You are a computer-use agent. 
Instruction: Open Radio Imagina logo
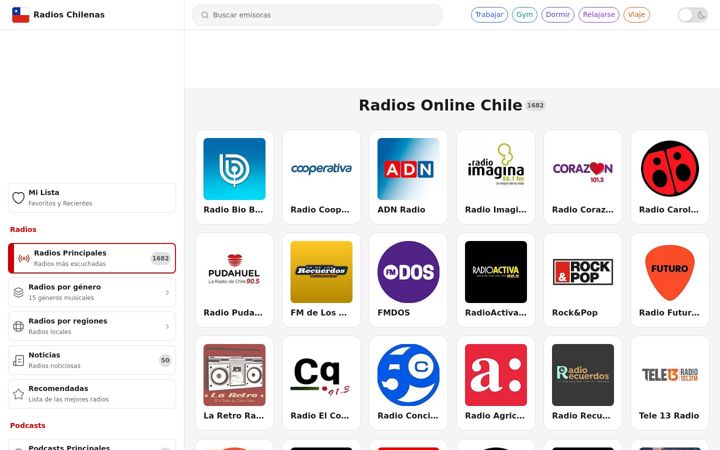[x=496, y=169]
